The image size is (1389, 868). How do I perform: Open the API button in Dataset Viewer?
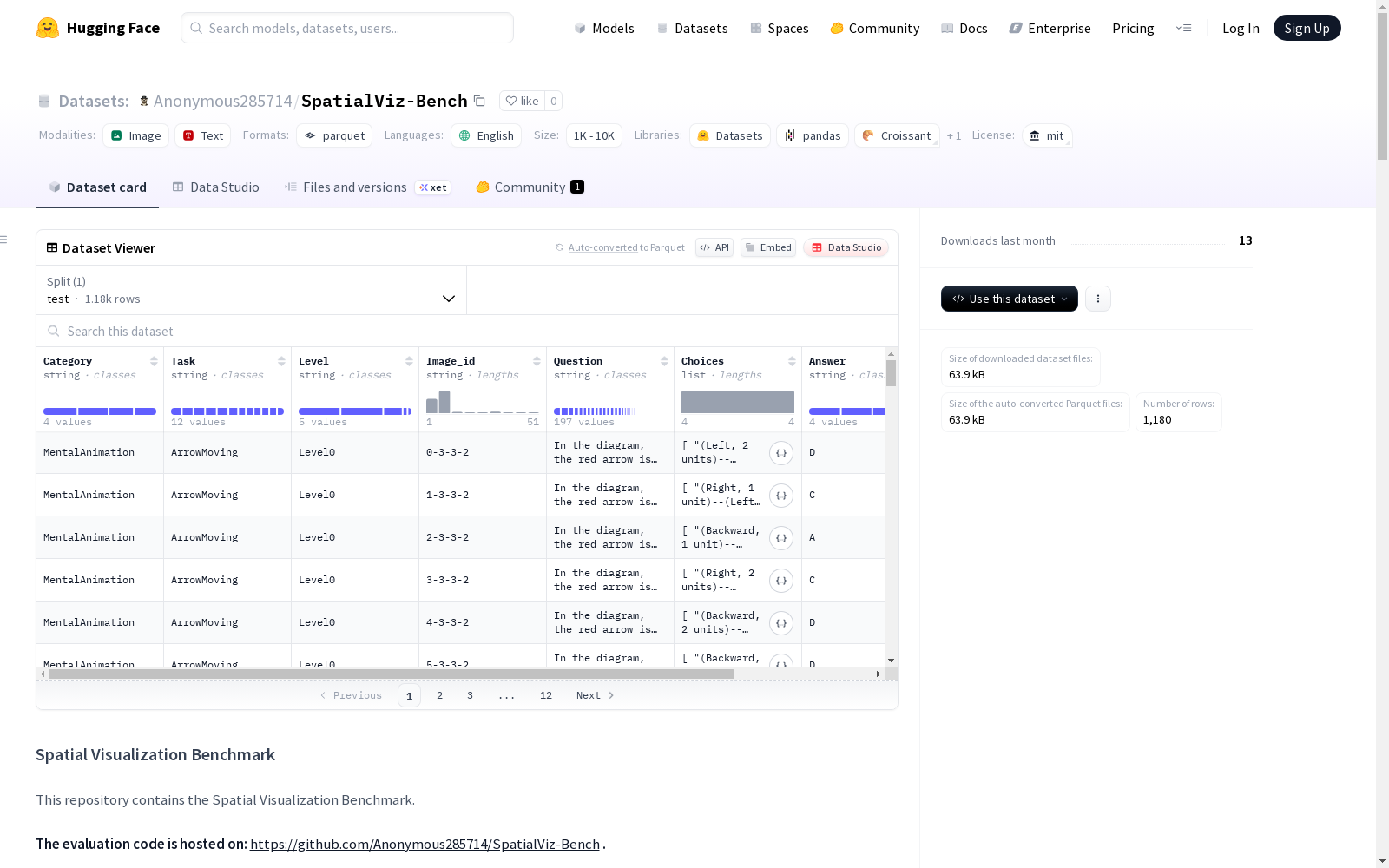click(714, 247)
